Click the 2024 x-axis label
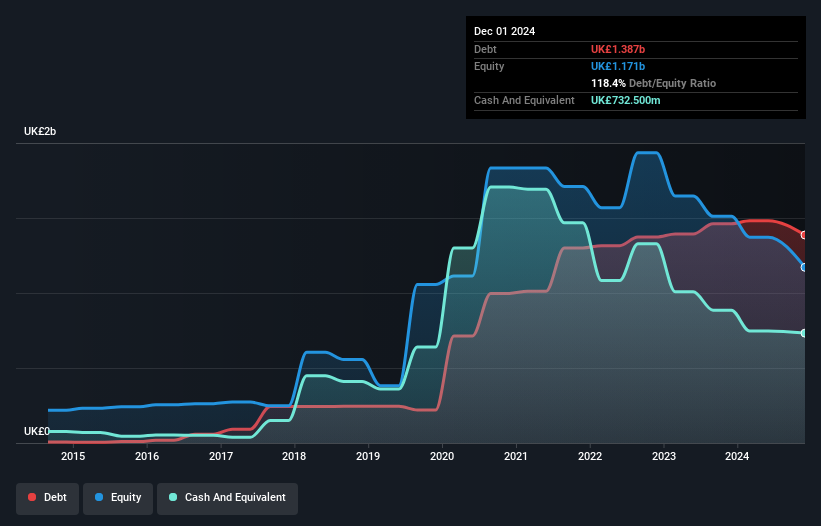The width and height of the screenshot is (821, 526). pos(737,456)
